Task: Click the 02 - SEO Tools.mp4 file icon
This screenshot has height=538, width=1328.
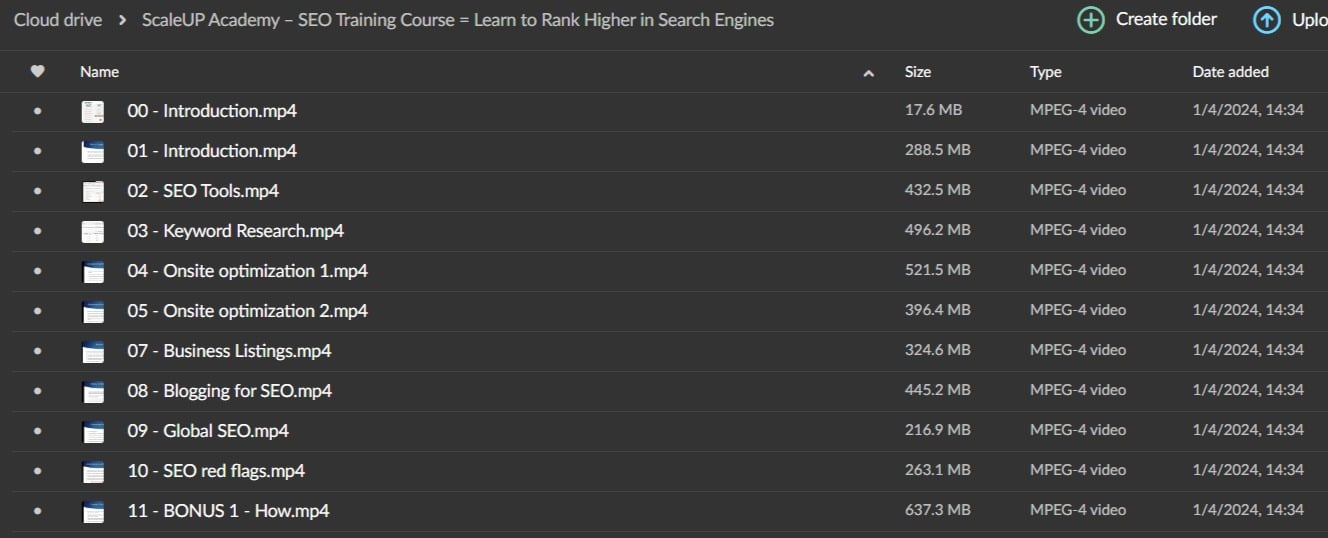Action: click(93, 191)
